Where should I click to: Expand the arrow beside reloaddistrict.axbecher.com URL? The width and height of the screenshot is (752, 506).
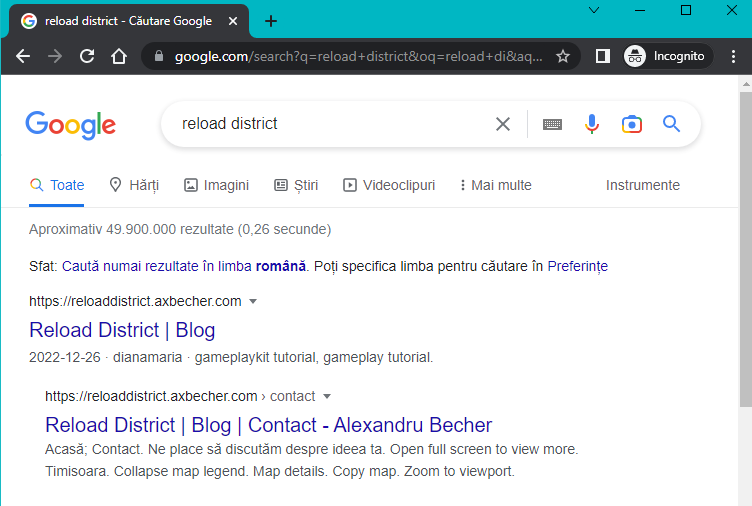pyautogui.click(x=253, y=301)
